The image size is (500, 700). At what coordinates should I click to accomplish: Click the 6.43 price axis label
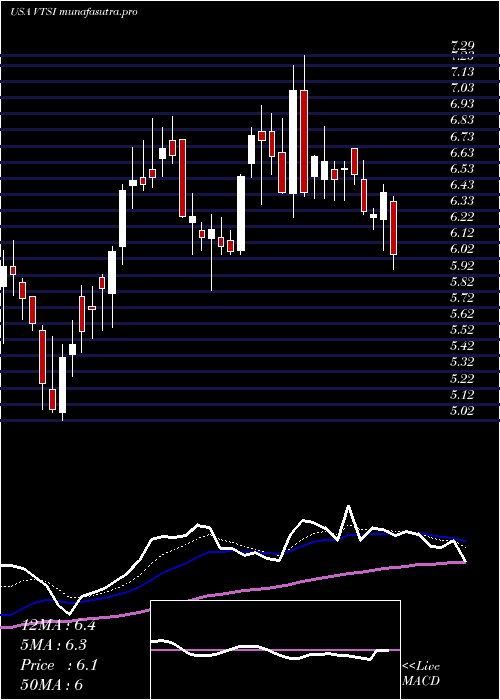tap(462, 185)
